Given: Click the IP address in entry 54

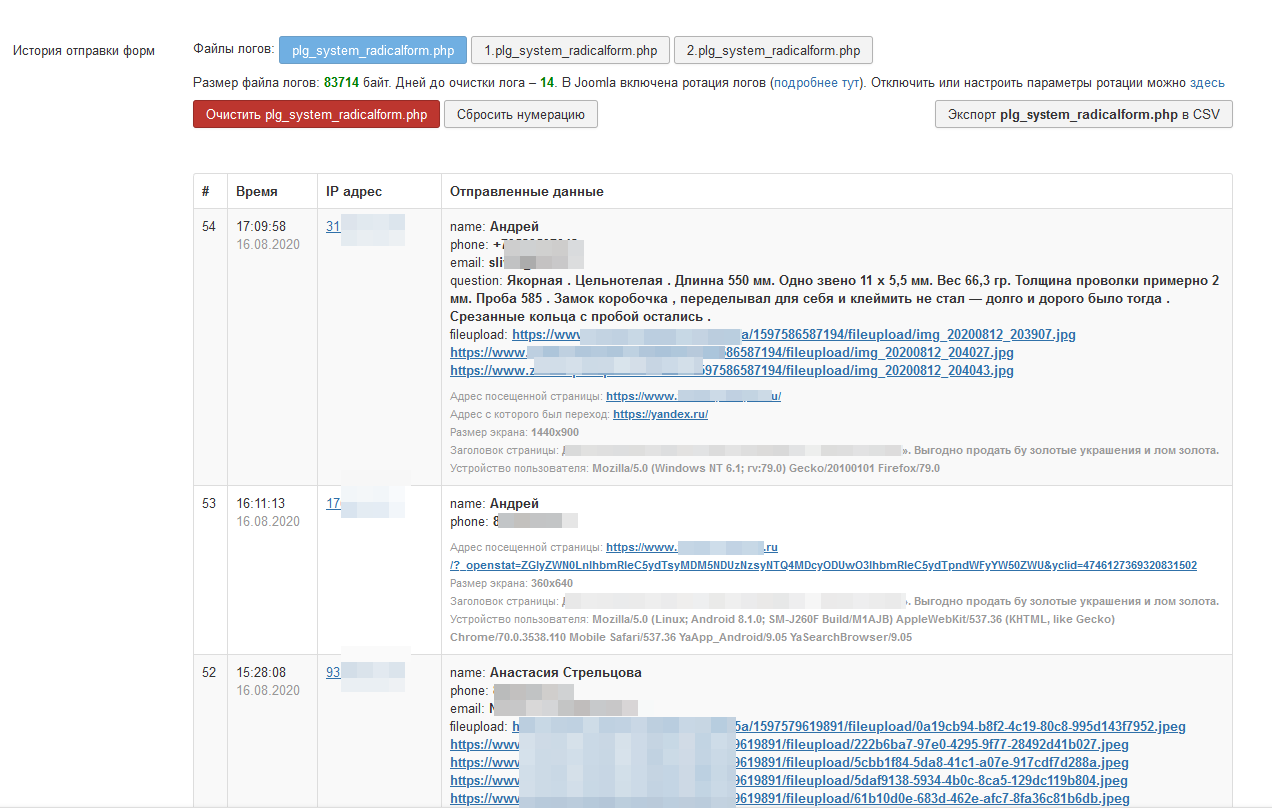Looking at the screenshot, I should tap(334, 227).
